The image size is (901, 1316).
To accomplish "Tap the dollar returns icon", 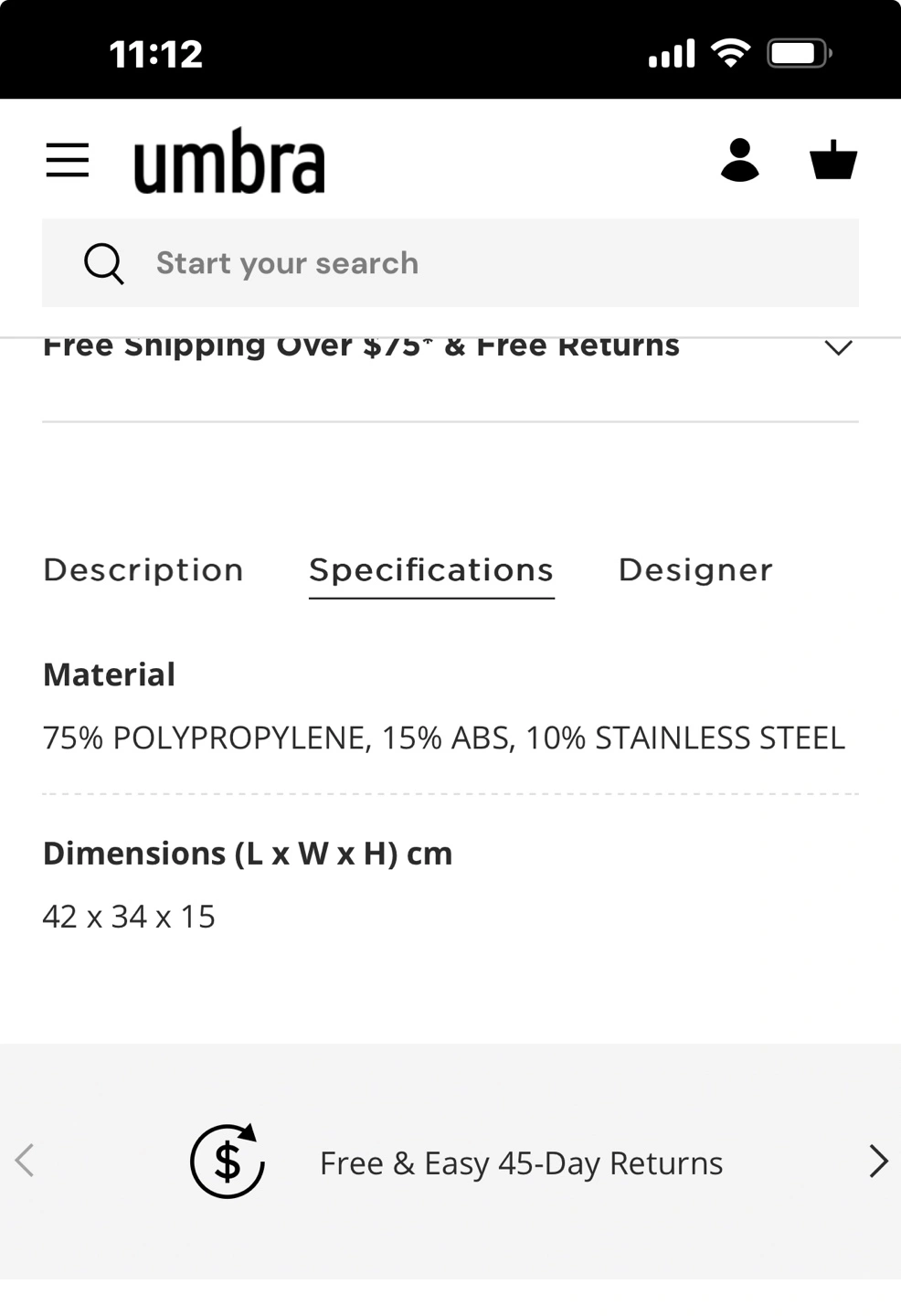I will pyautogui.click(x=228, y=1161).
